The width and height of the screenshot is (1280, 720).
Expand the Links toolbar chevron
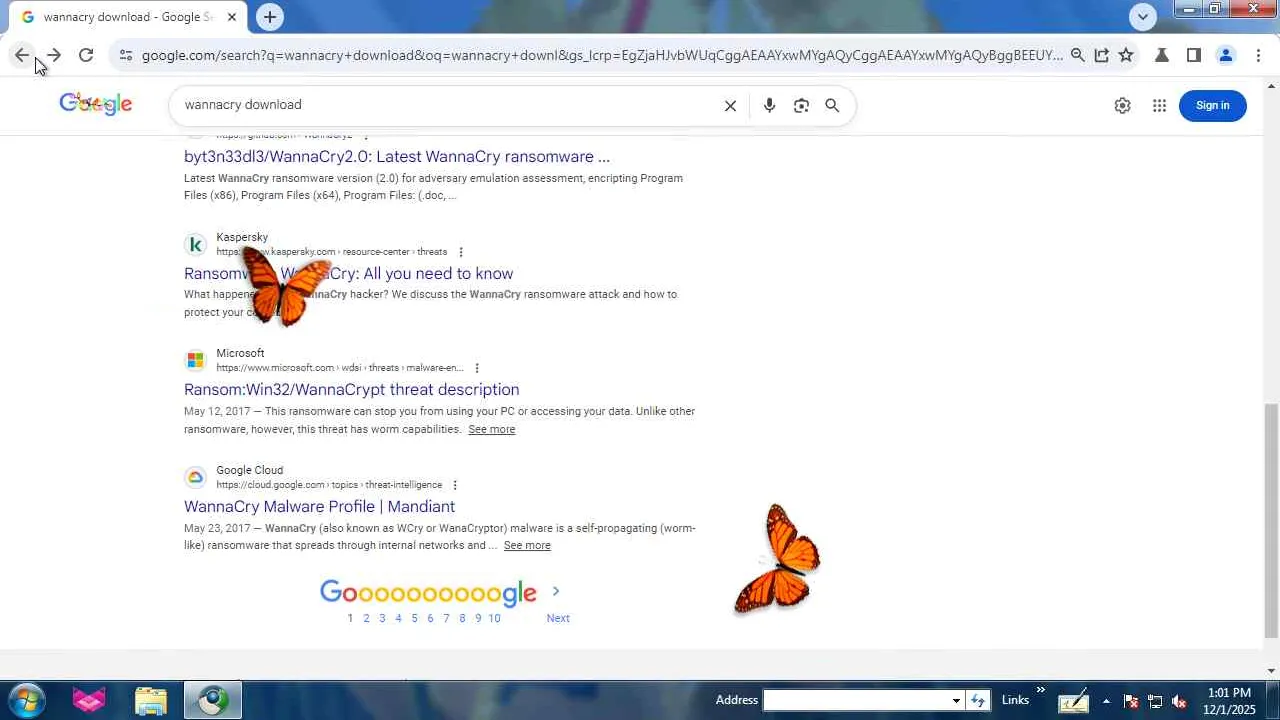click(1040, 690)
